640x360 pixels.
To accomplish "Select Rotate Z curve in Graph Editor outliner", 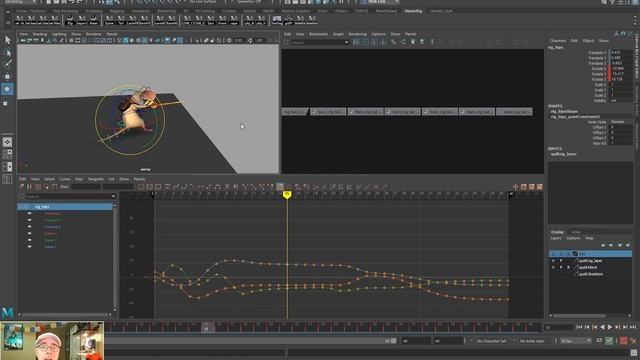I will point(50,247).
